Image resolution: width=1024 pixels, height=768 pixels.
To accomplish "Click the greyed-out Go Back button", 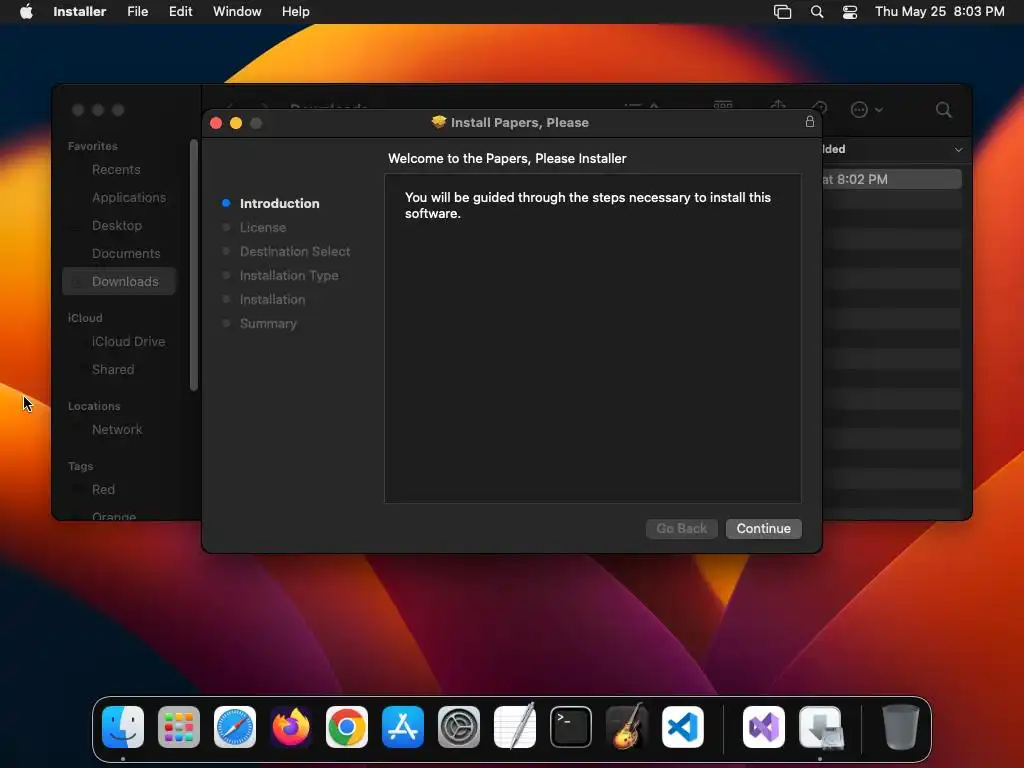I will (681, 528).
